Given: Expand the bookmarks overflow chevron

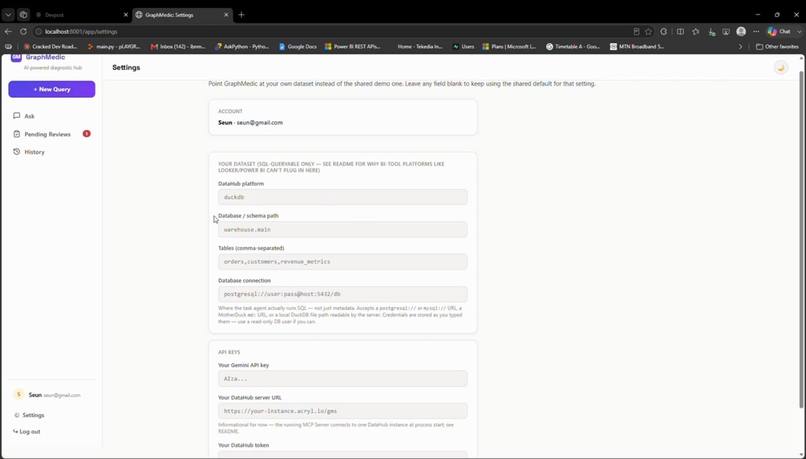Looking at the screenshot, I should 740,46.
